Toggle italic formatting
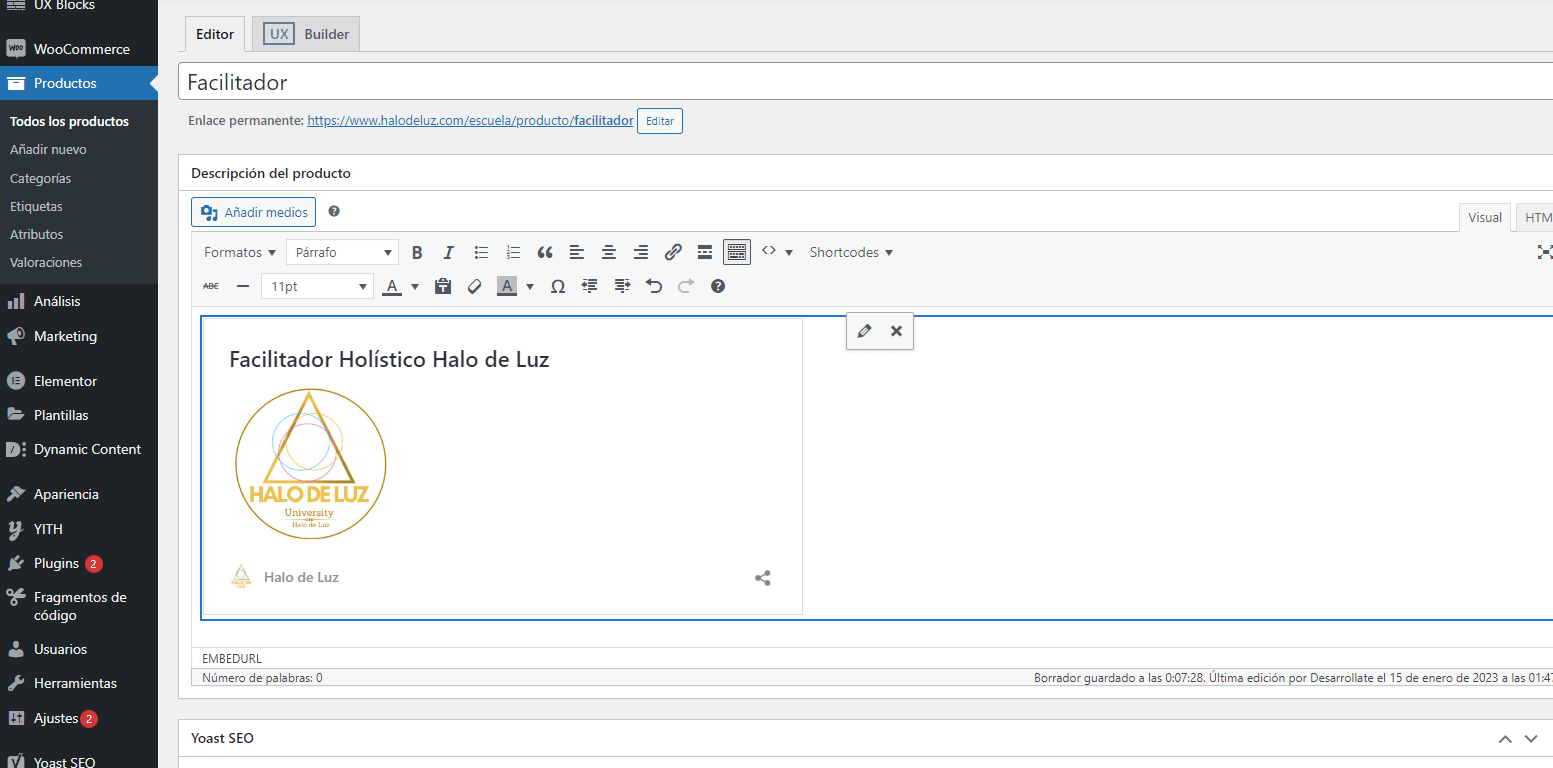The width and height of the screenshot is (1553, 768). click(449, 252)
